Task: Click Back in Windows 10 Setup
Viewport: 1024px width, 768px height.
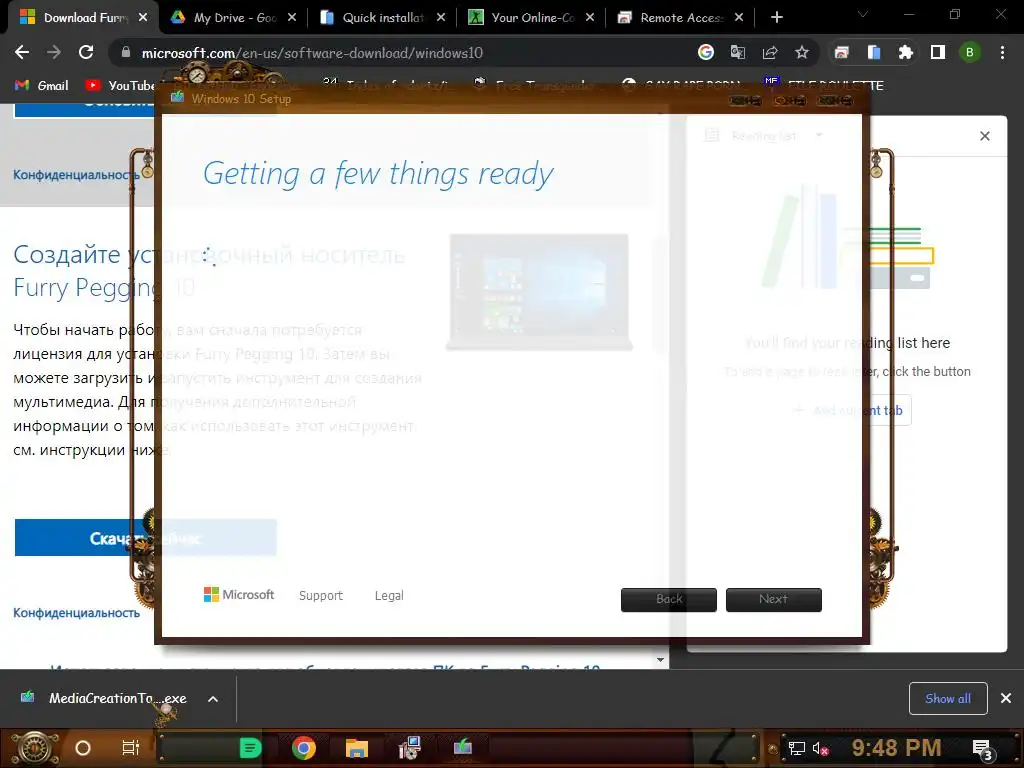Action: coord(669,600)
